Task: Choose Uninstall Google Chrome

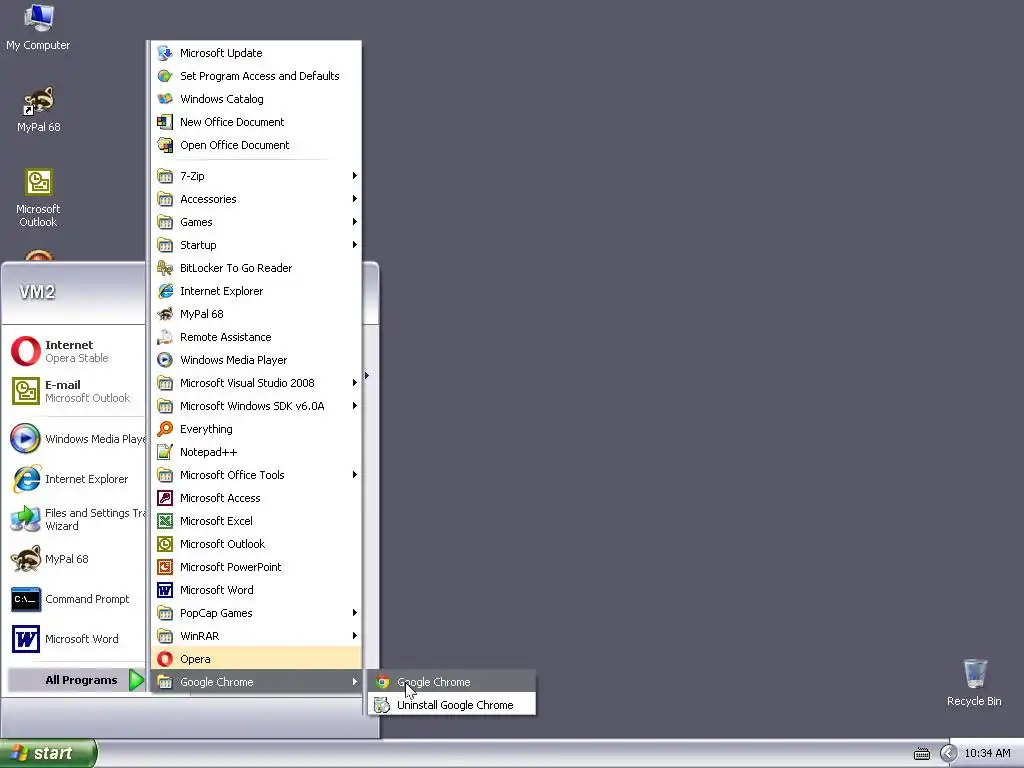Action: point(452,705)
